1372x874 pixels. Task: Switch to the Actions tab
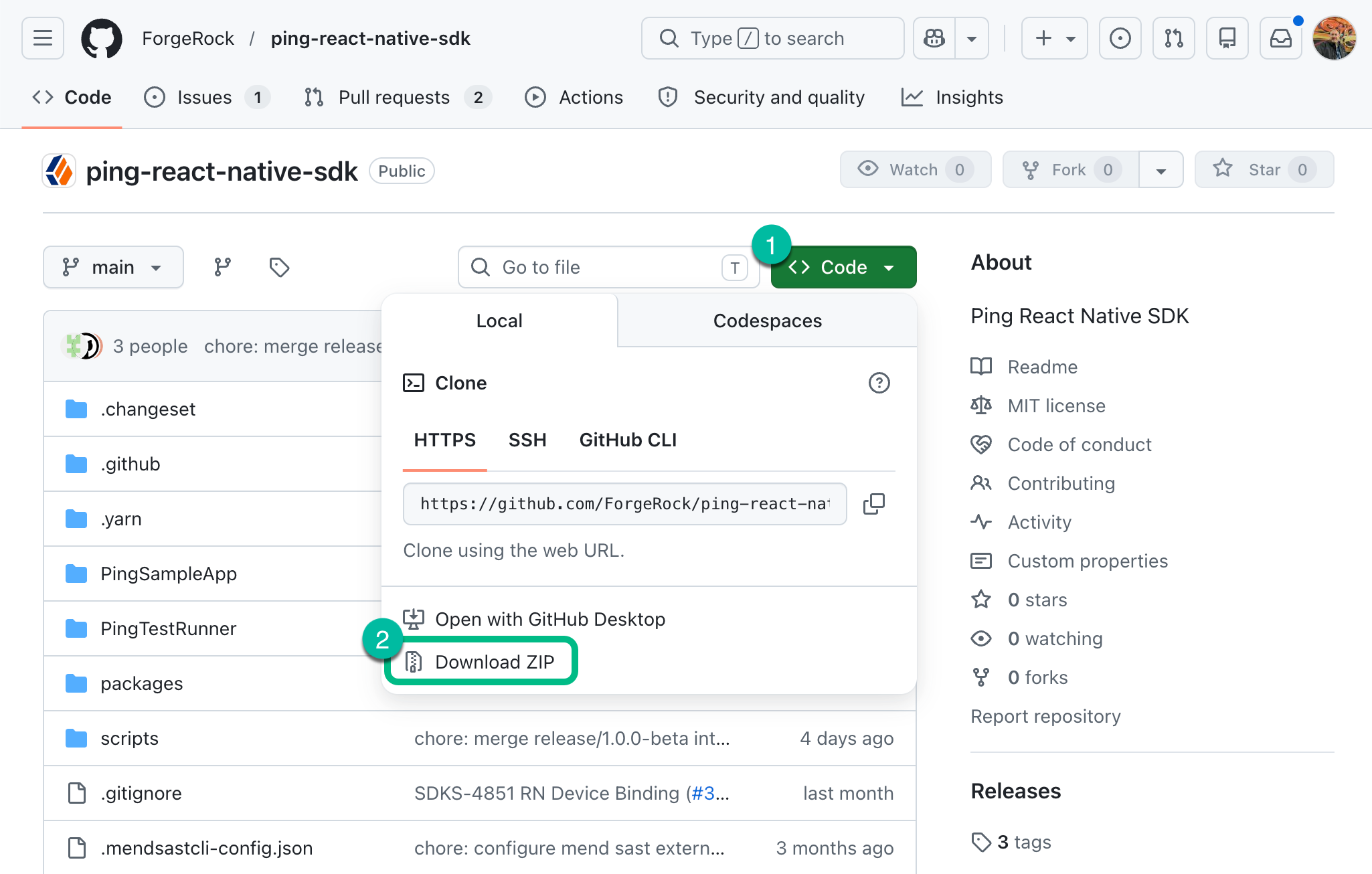tap(574, 98)
